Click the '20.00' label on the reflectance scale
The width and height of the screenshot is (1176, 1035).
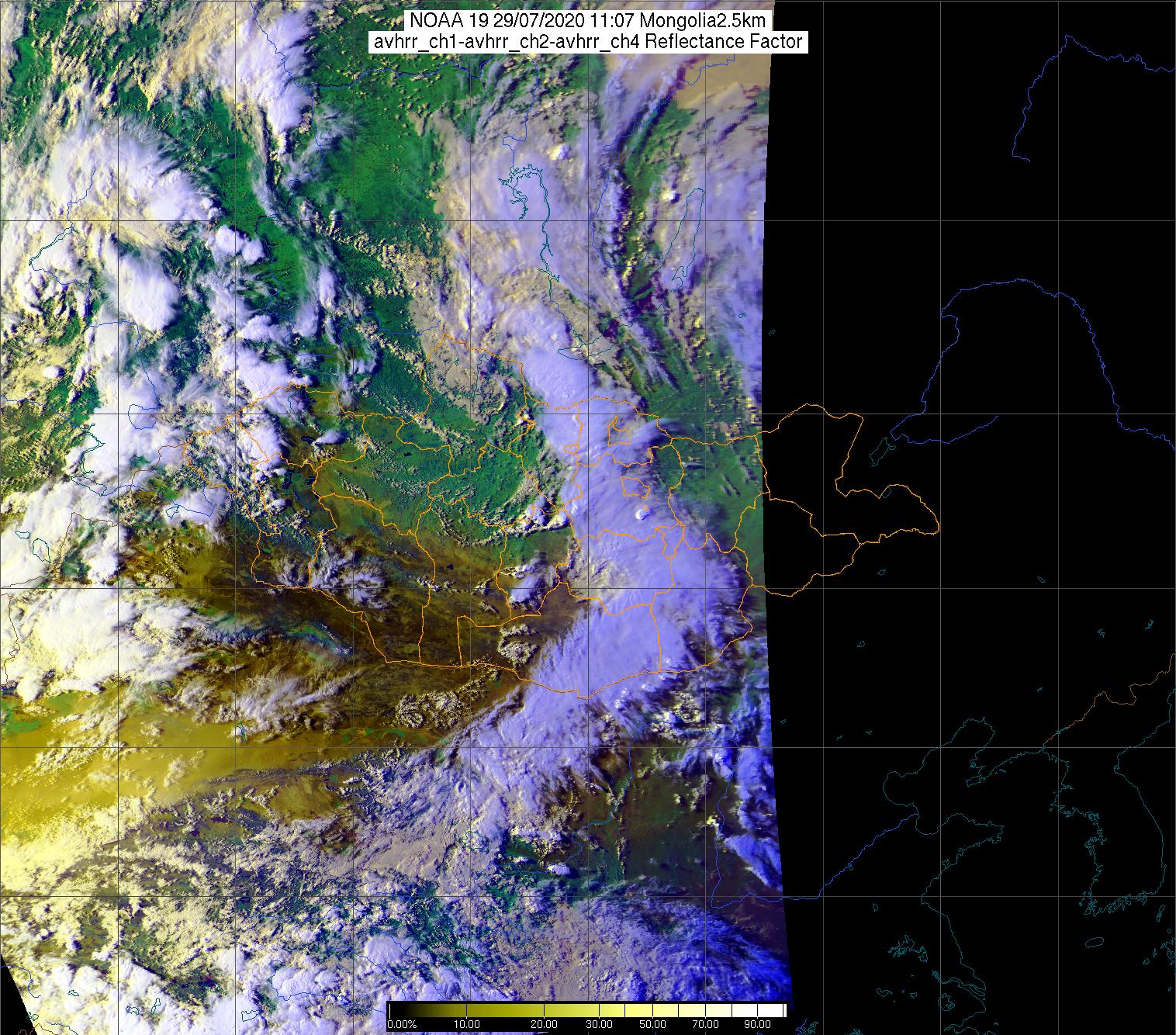click(544, 1025)
